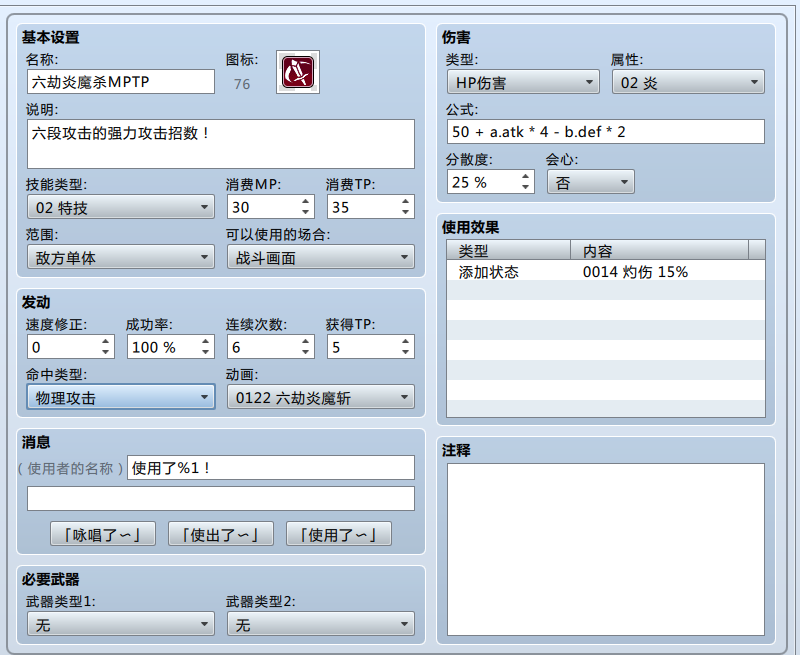Open the 命中类型 dropdown '物理攻击'
This screenshot has width=800, height=655.
coord(121,397)
